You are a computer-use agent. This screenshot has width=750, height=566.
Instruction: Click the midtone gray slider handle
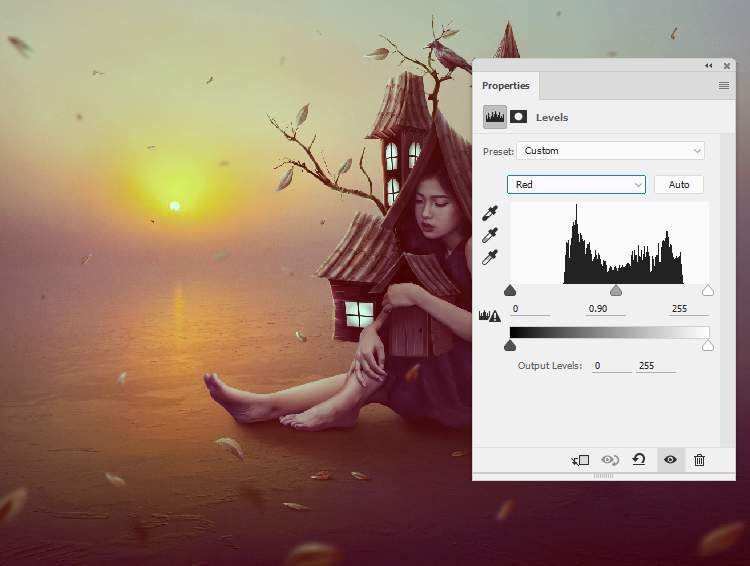coord(616,290)
